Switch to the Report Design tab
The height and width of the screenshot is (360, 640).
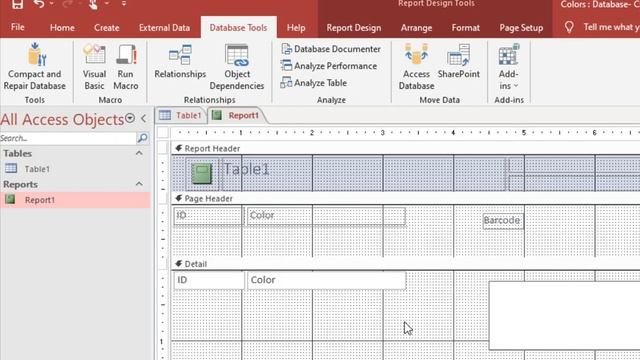(x=354, y=28)
